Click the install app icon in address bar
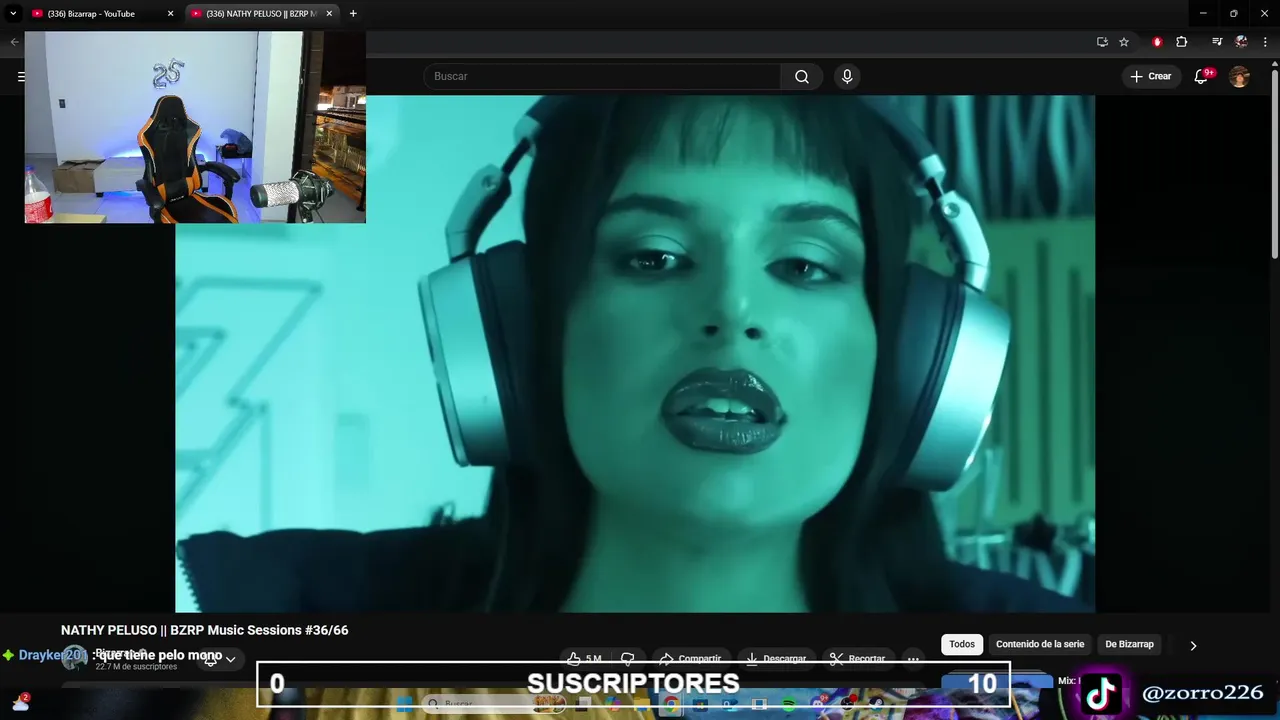 1102,42
